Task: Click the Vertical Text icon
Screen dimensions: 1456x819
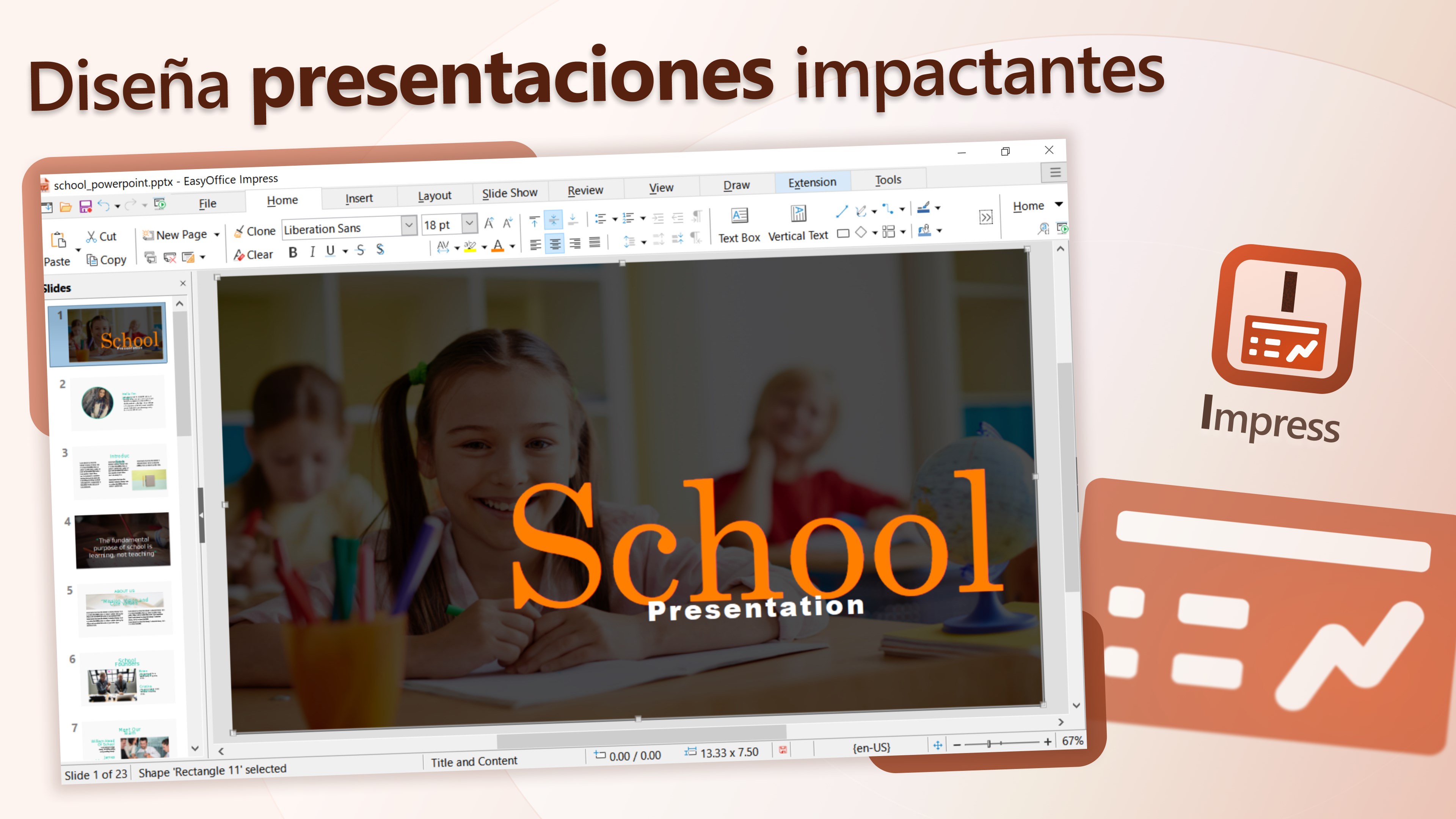Action: pyautogui.click(x=798, y=213)
